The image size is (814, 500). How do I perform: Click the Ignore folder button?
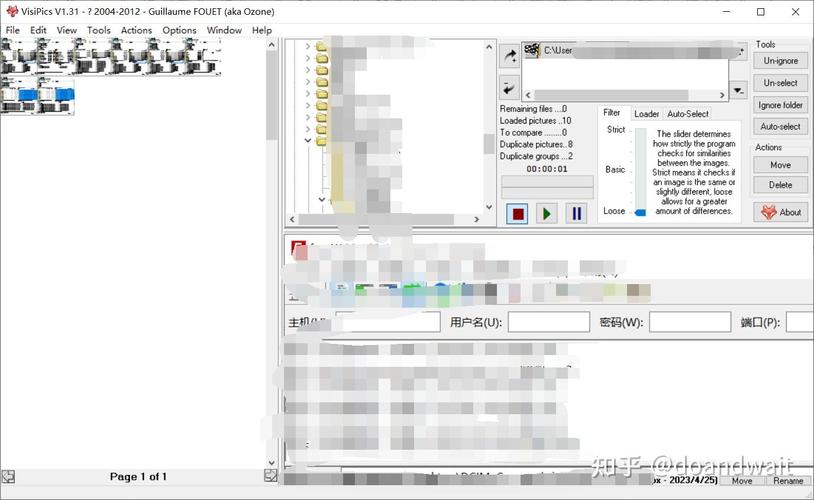pos(780,105)
